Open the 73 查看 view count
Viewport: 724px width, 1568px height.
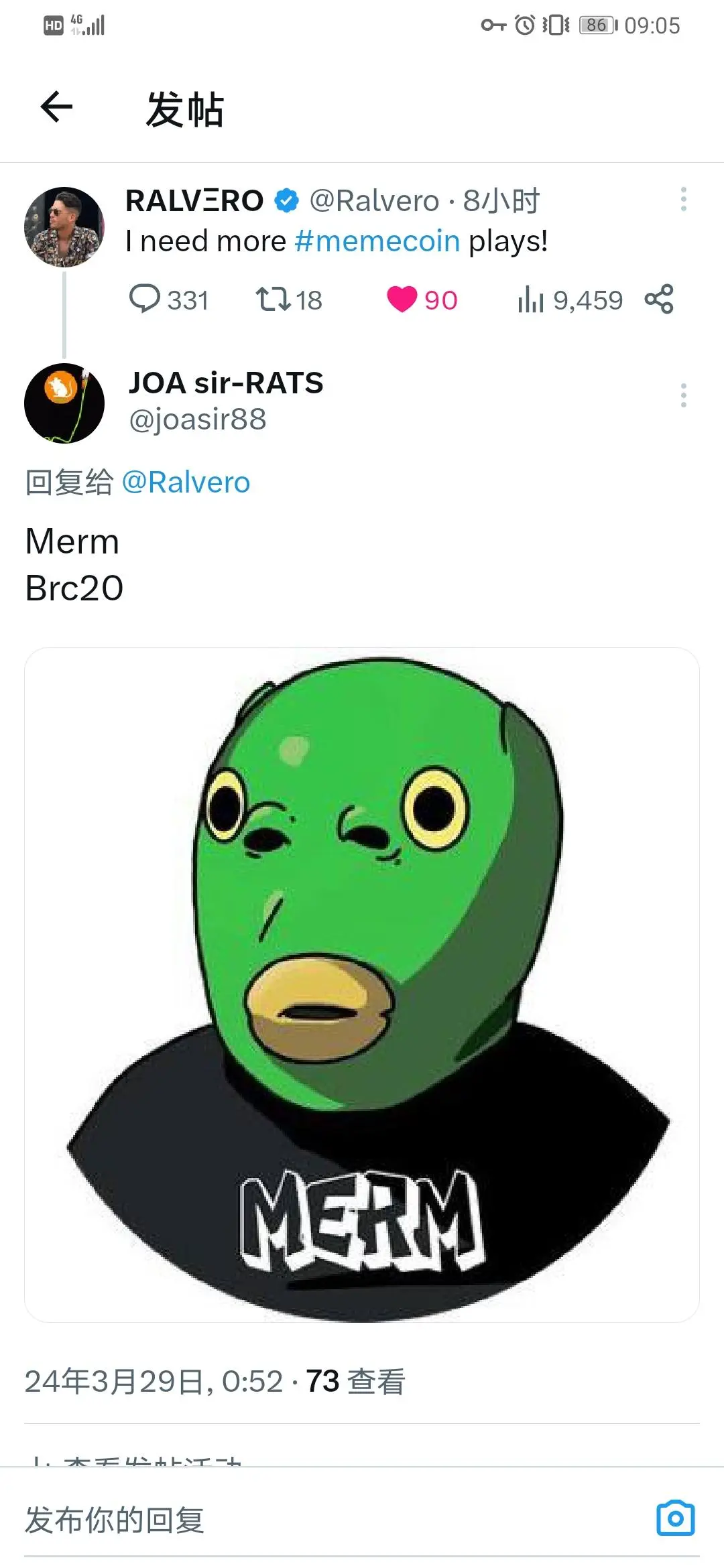tap(356, 1381)
